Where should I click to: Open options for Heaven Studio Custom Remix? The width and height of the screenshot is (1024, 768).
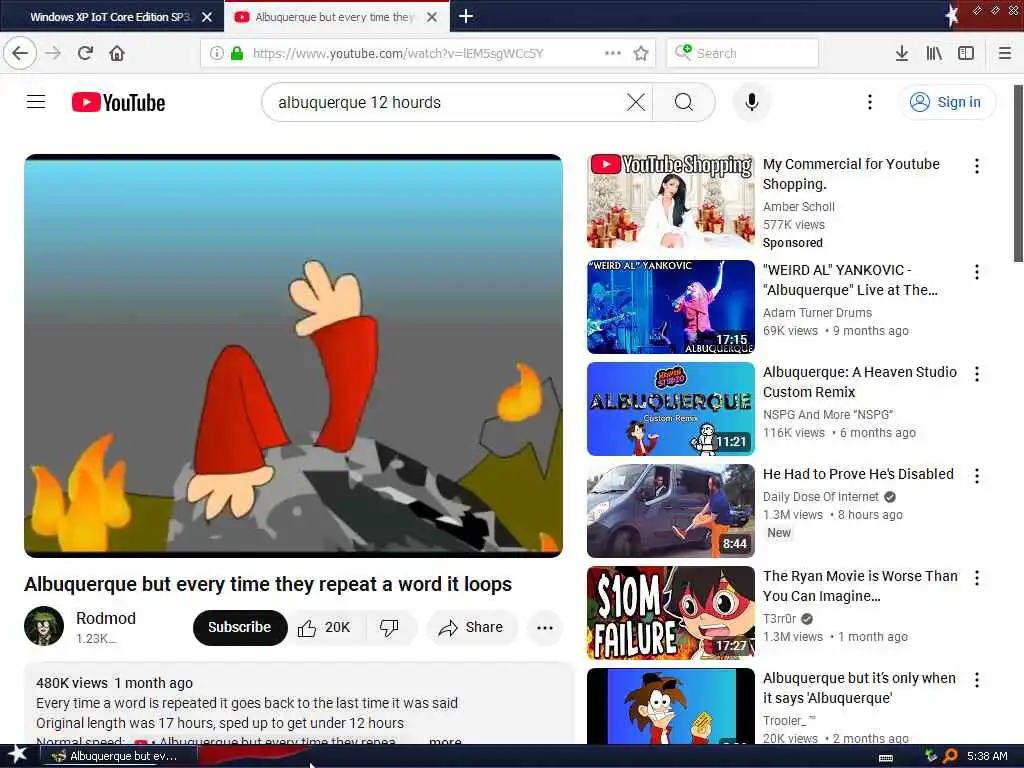click(x=976, y=374)
